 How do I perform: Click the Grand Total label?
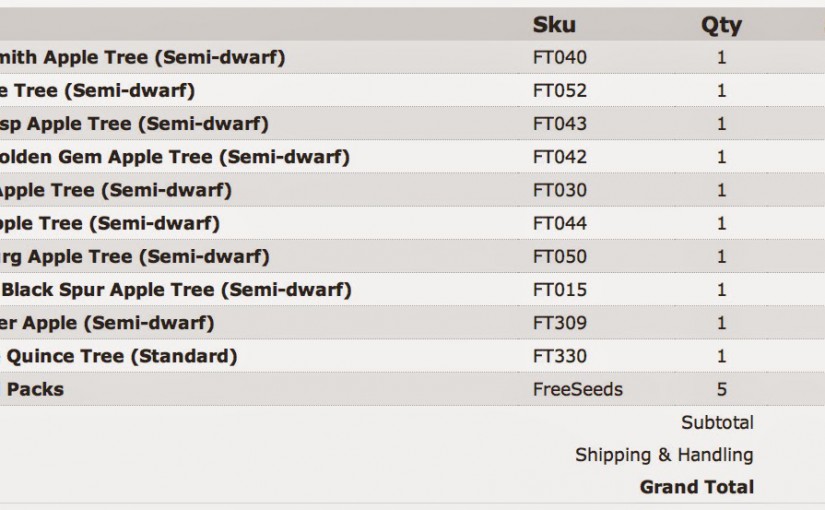point(697,487)
